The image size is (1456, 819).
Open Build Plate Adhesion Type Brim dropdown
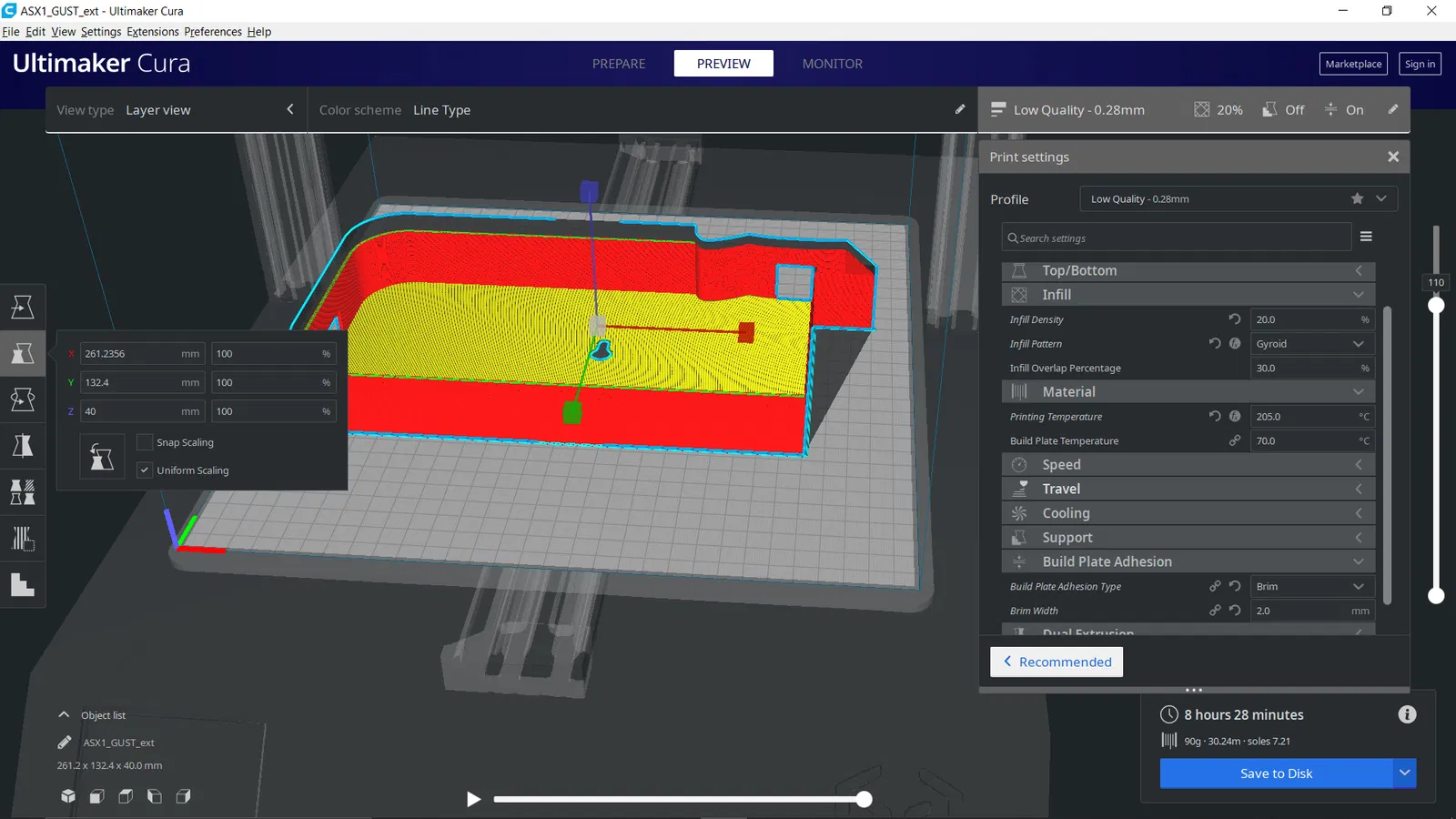[x=1311, y=587]
